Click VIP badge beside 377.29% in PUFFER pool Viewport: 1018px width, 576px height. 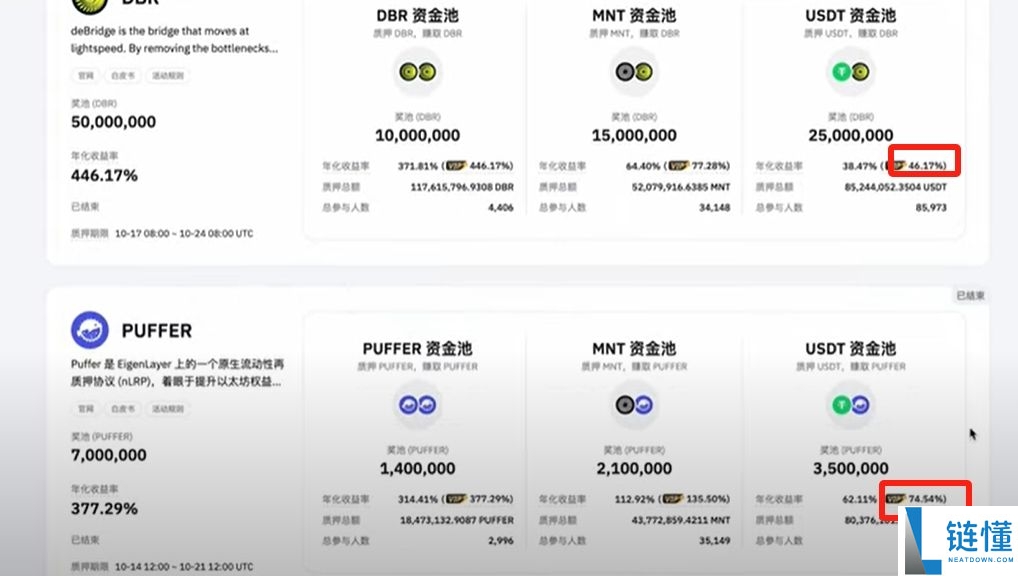click(x=456, y=499)
